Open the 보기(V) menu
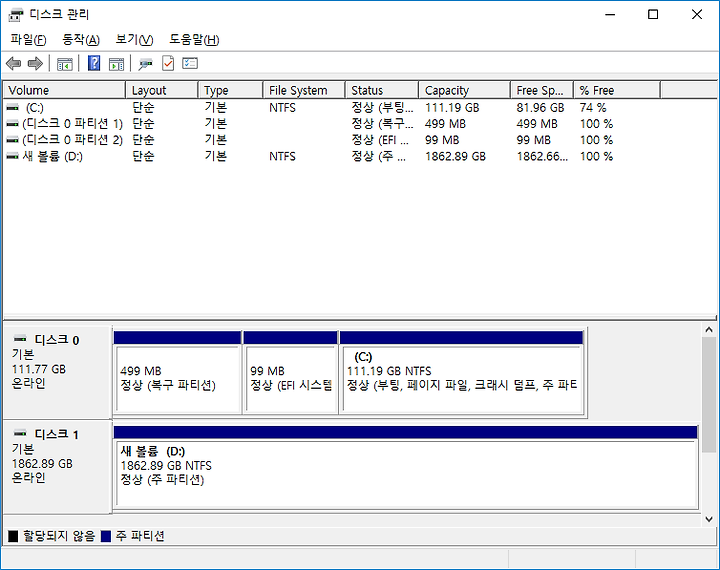720x570 pixels. (x=134, y=40)
